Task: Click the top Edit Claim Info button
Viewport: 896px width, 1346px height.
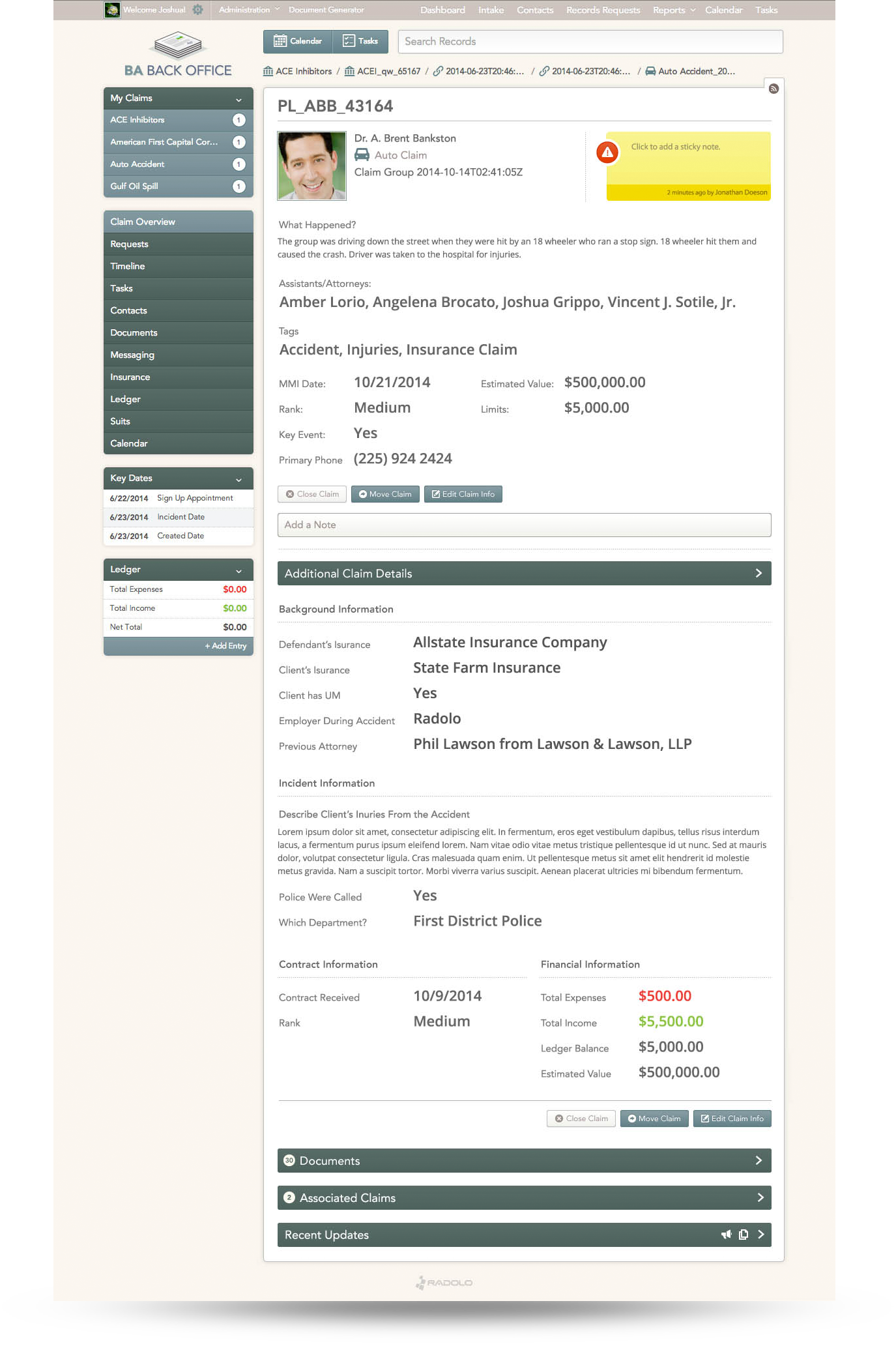Action: point(463,494)
